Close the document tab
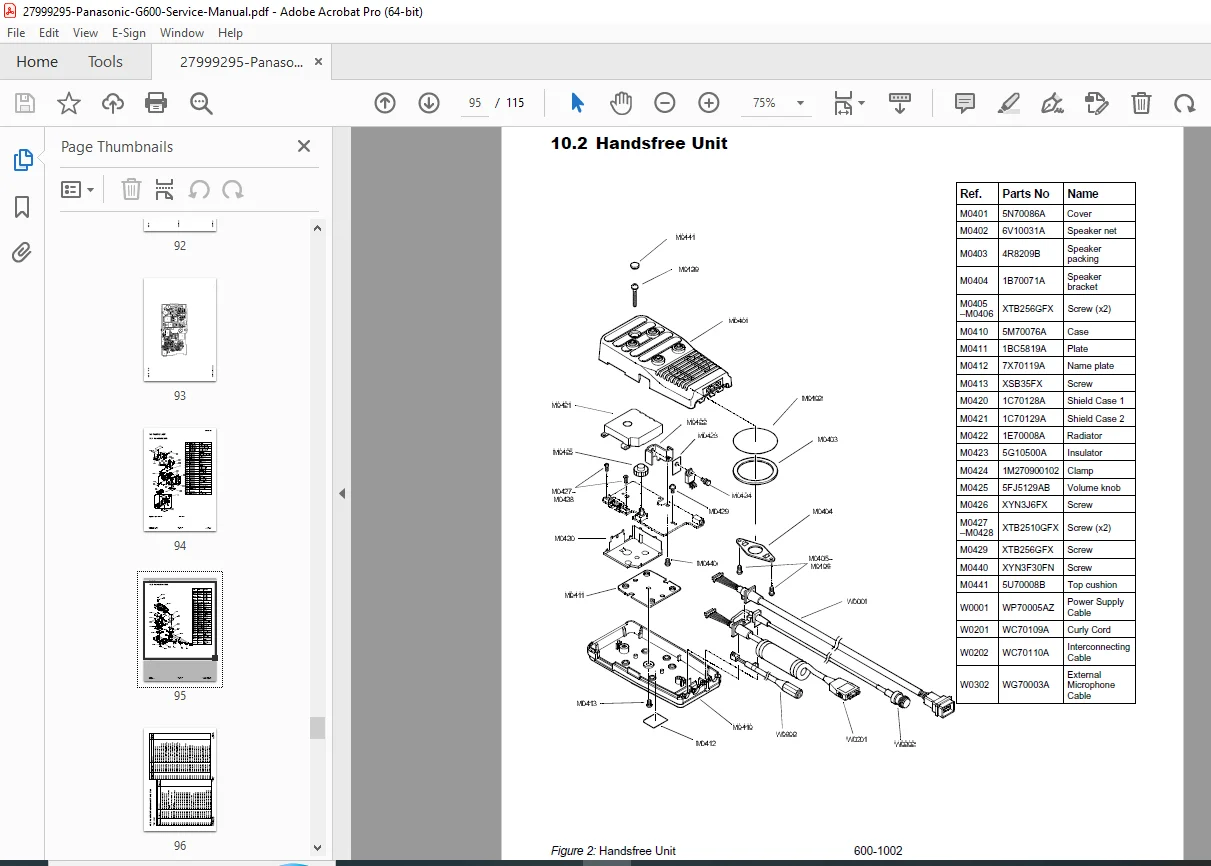Viewport: 1211px width, 866px height. [x=319, y=62]
